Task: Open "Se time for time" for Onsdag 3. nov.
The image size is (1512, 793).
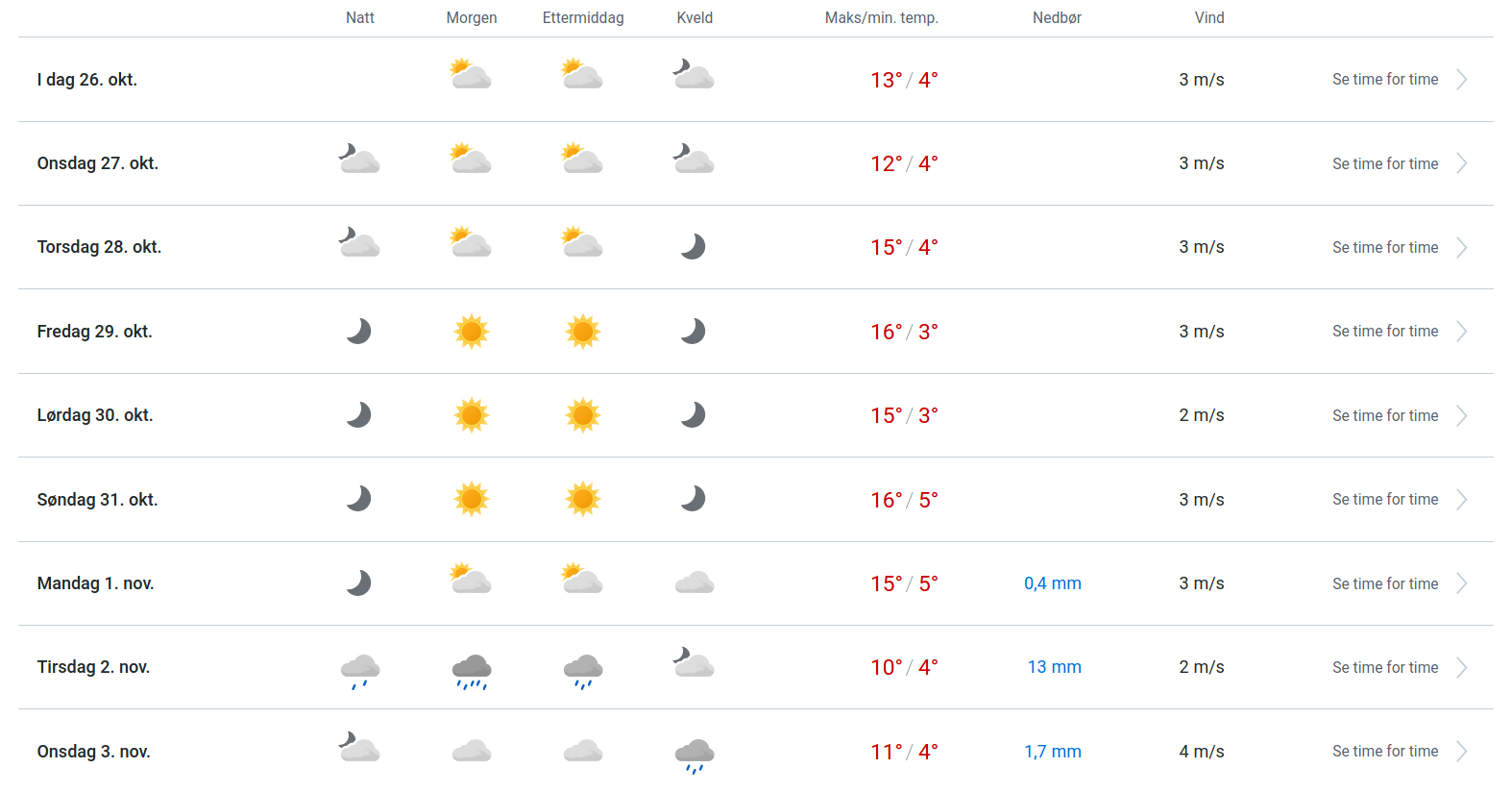Action: (1384, 752)
